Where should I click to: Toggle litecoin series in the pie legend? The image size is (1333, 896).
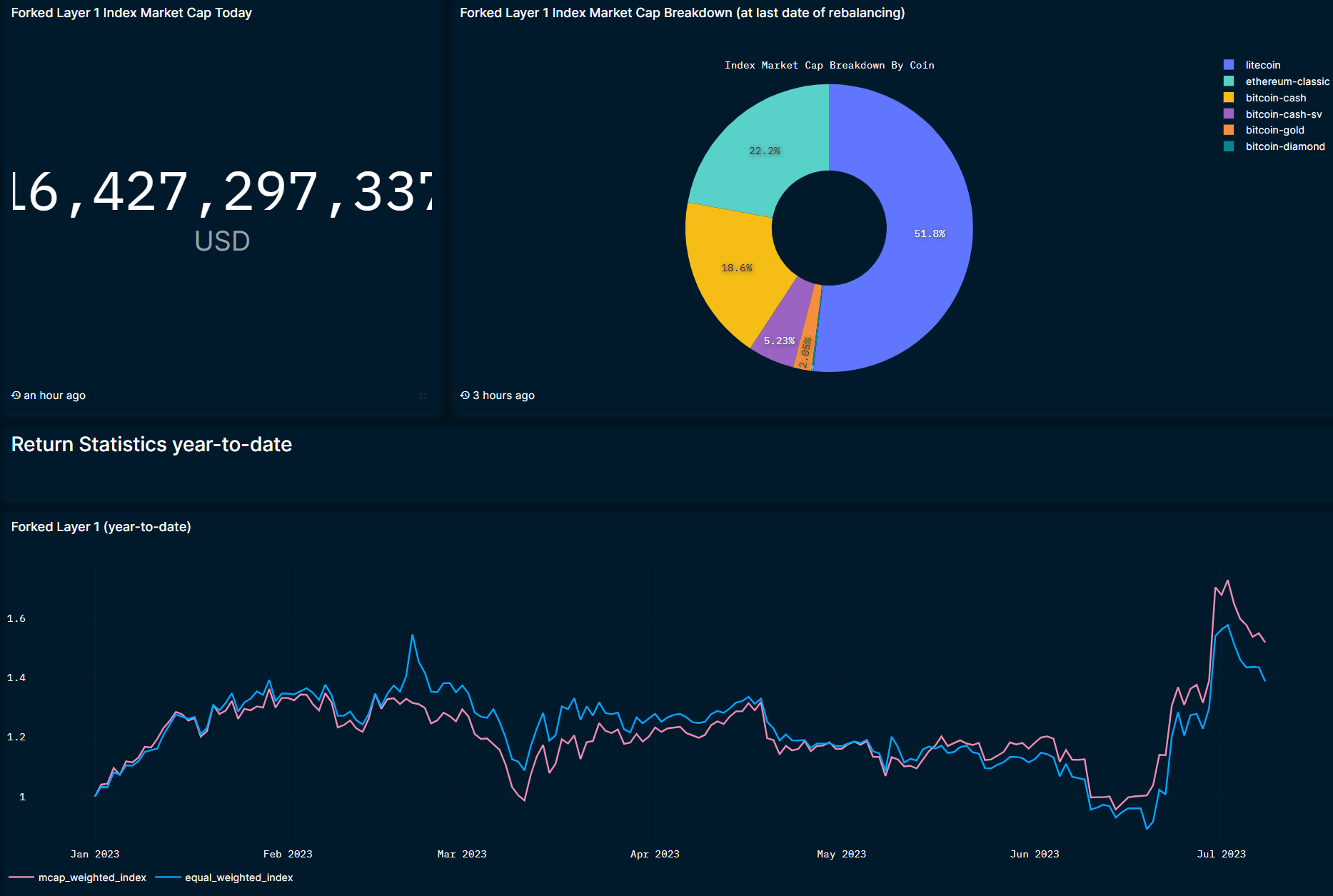[1262, 65]
